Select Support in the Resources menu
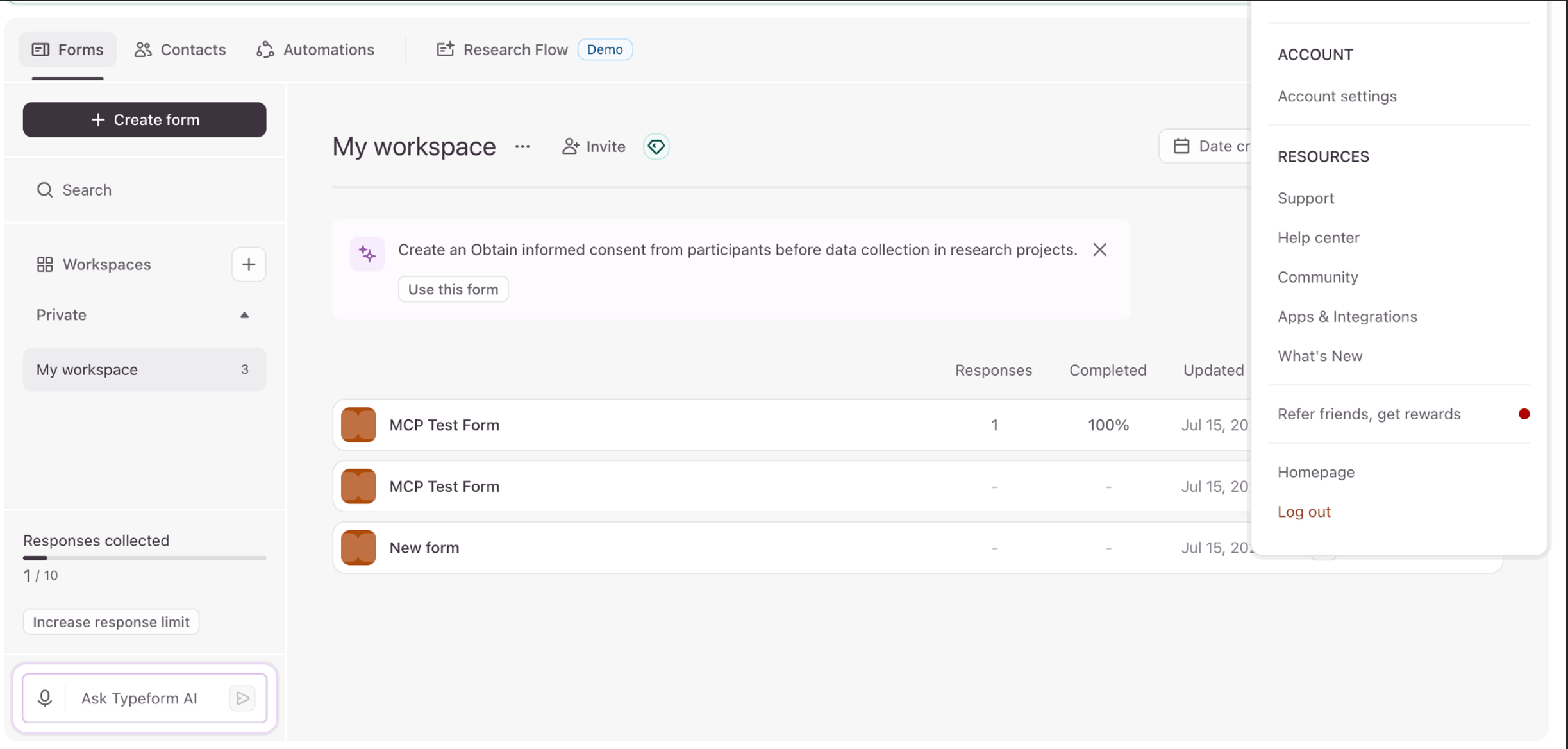 [1306, 198]
